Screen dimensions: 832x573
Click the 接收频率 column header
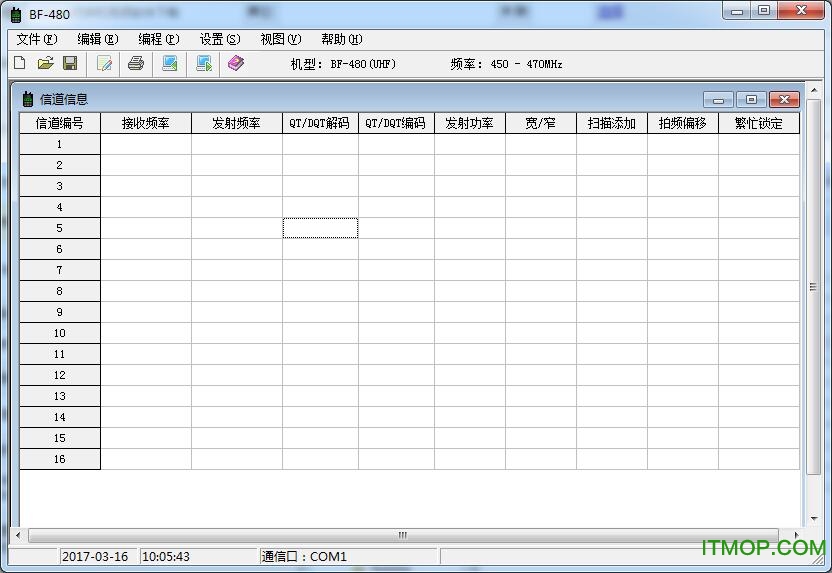pos(146,123)
